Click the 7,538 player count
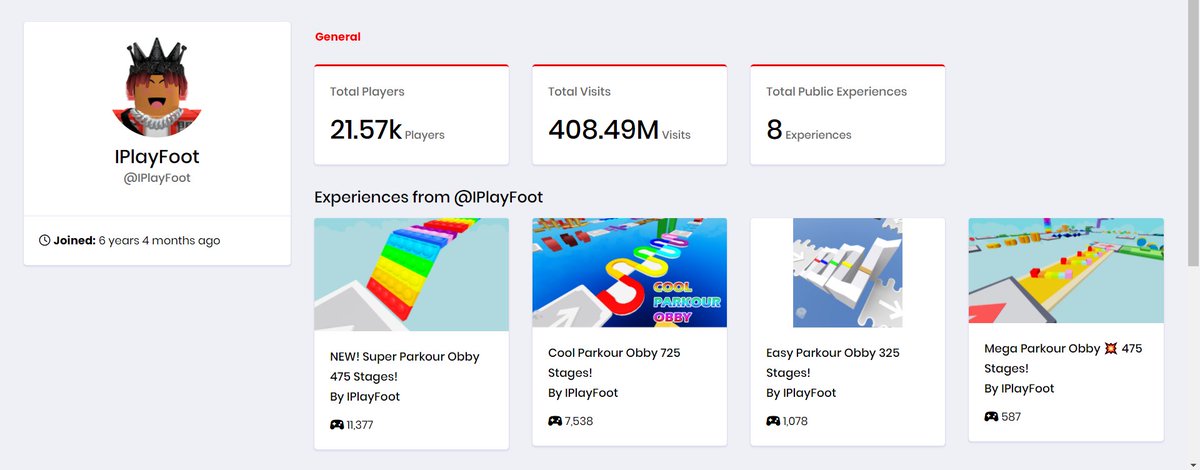The image size is (1200, 470). (x=579, y=421)
